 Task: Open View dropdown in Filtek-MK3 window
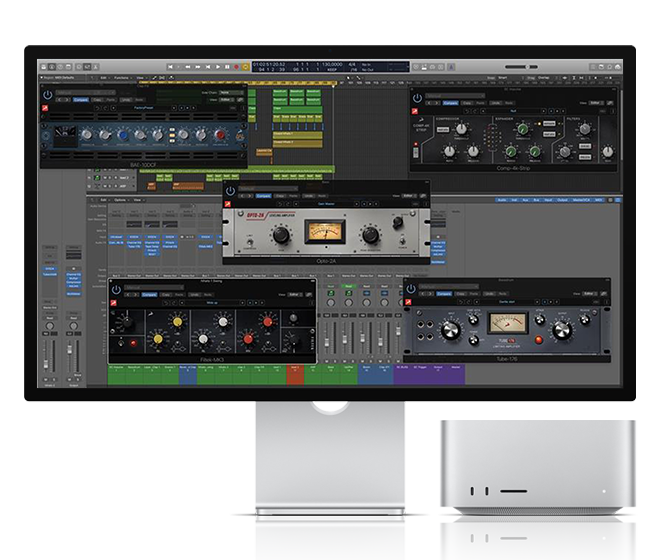point(295,295)
